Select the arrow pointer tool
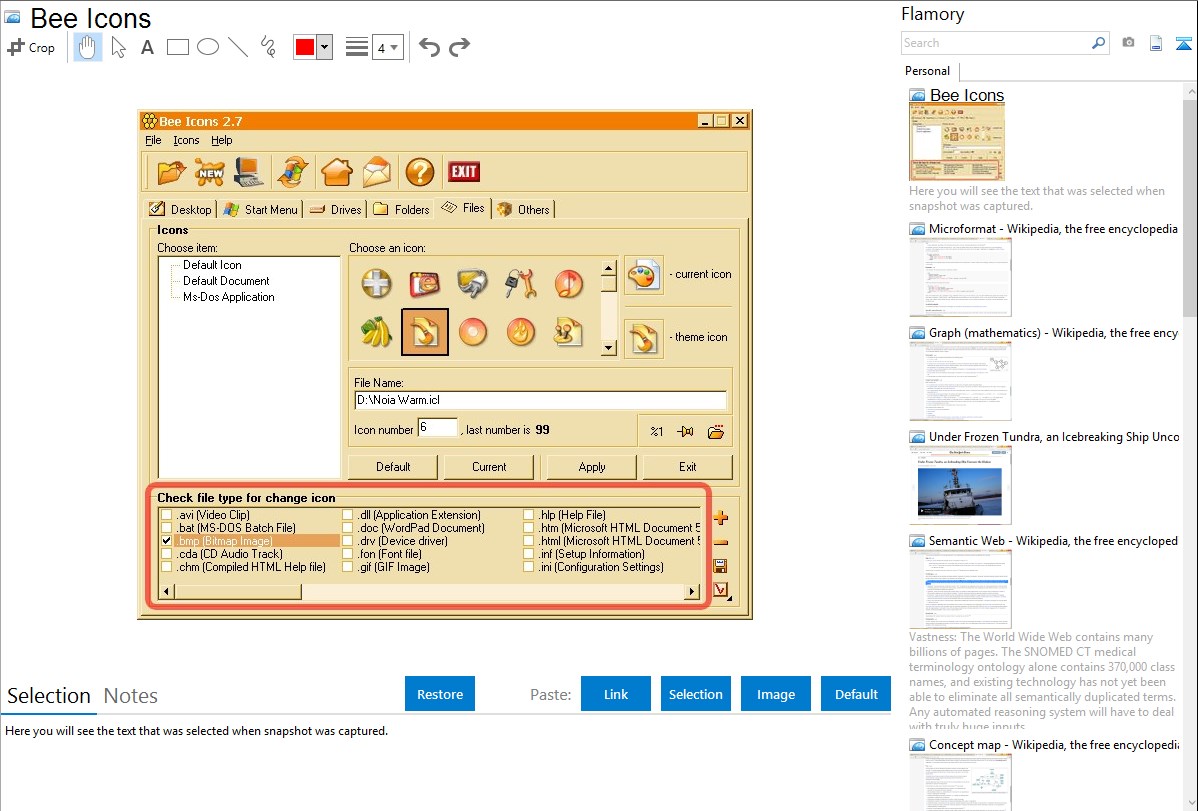Image resolution: width=1198 pixels, height=811 pixels. click(x=118, y=47)
